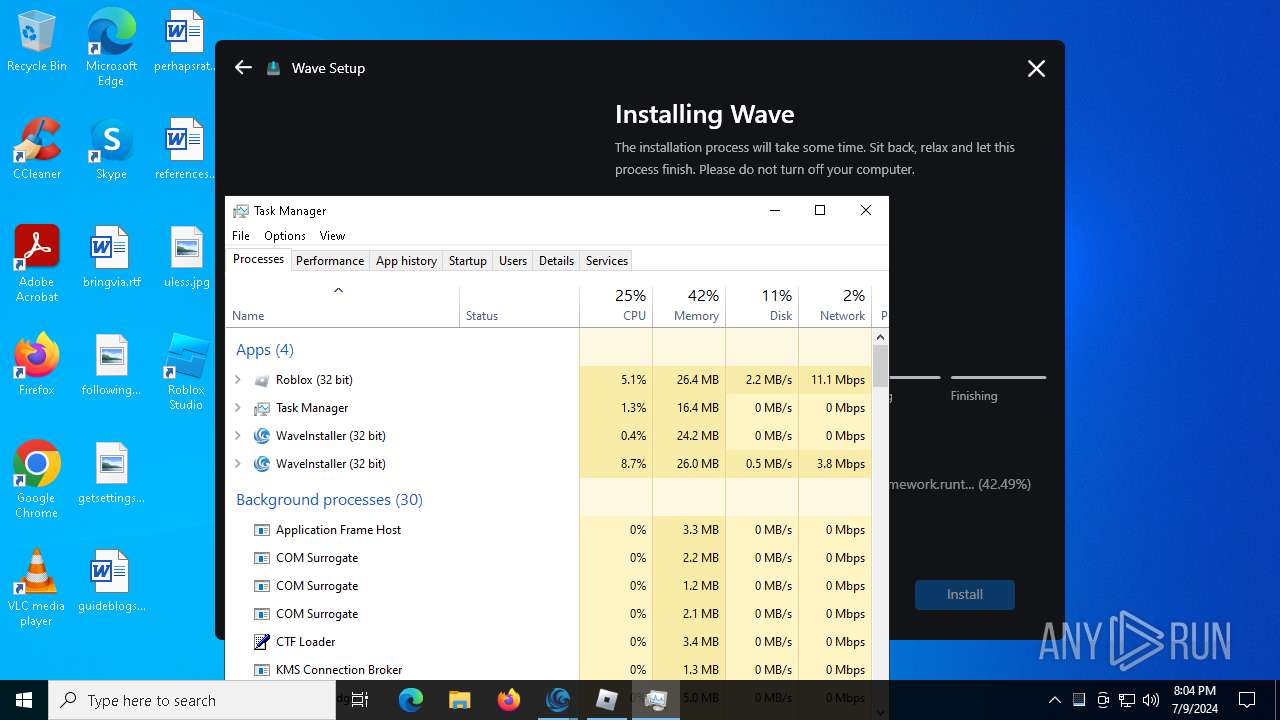Click the taskbar search box

(x=192, y=700)
